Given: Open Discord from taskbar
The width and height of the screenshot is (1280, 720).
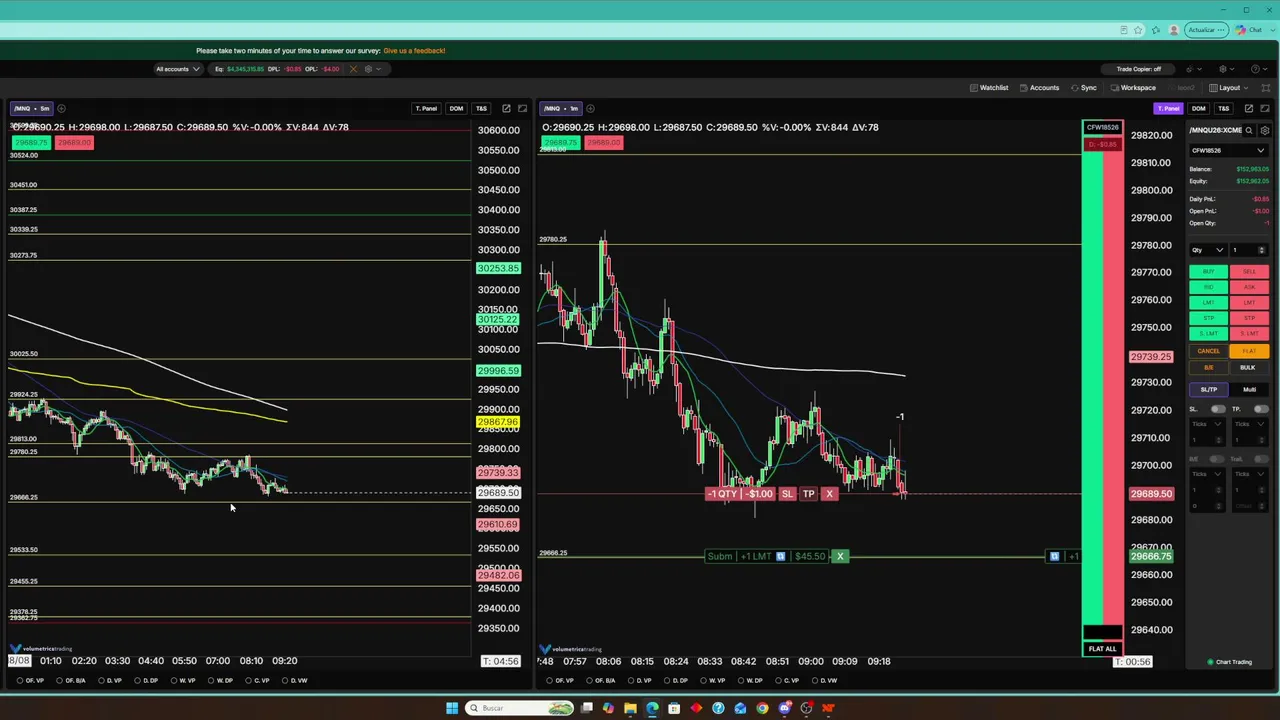Looking at the screenshot, I should (785, 708).
